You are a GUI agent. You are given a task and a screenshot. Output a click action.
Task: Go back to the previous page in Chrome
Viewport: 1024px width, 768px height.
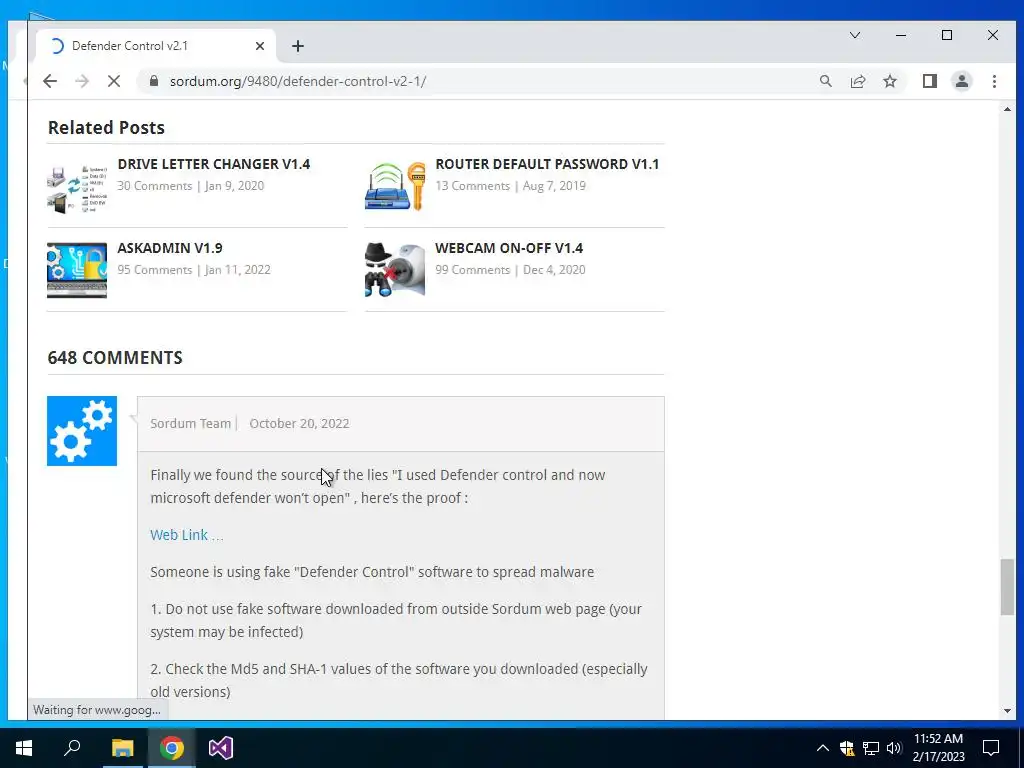click(x=50, y=81)
